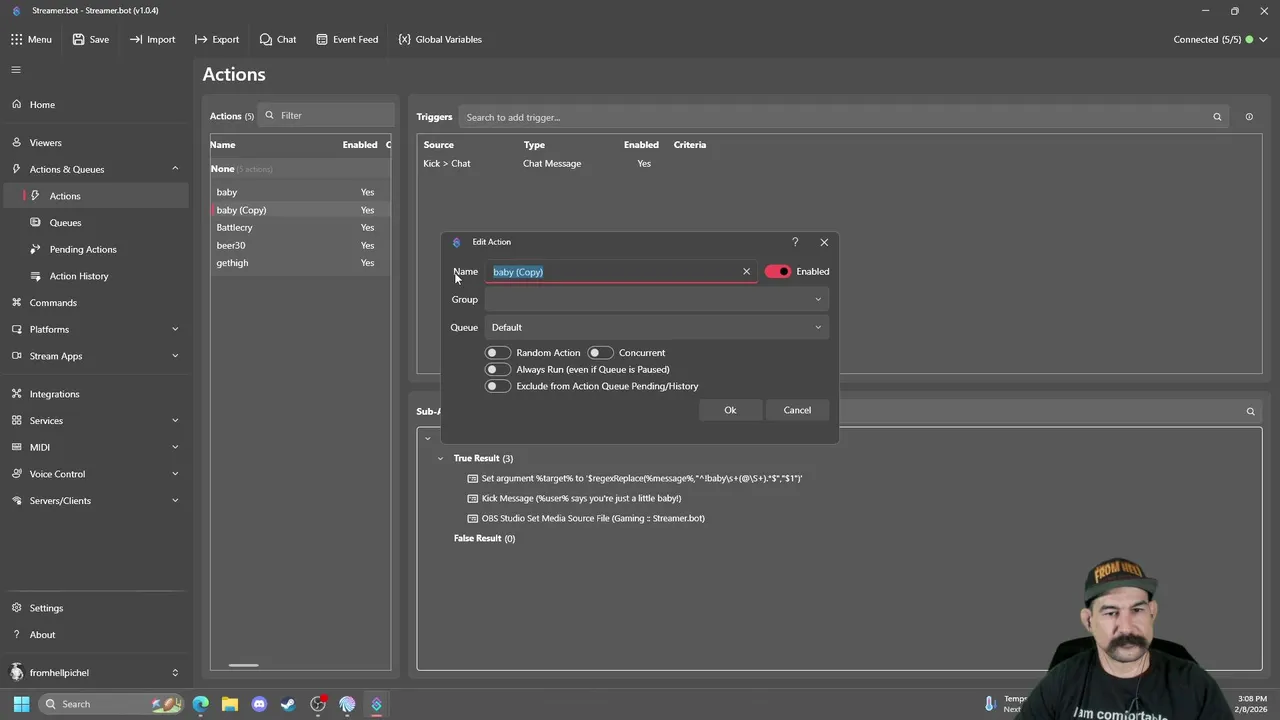
Task: Expand the Services section
Action: click(95, 420)
